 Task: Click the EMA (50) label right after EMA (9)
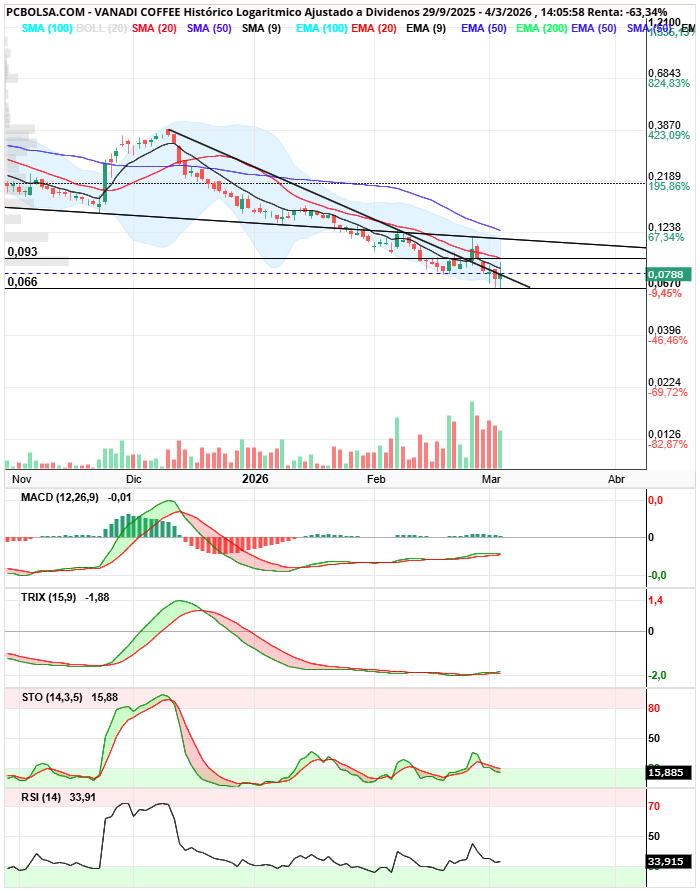[484, 28]
